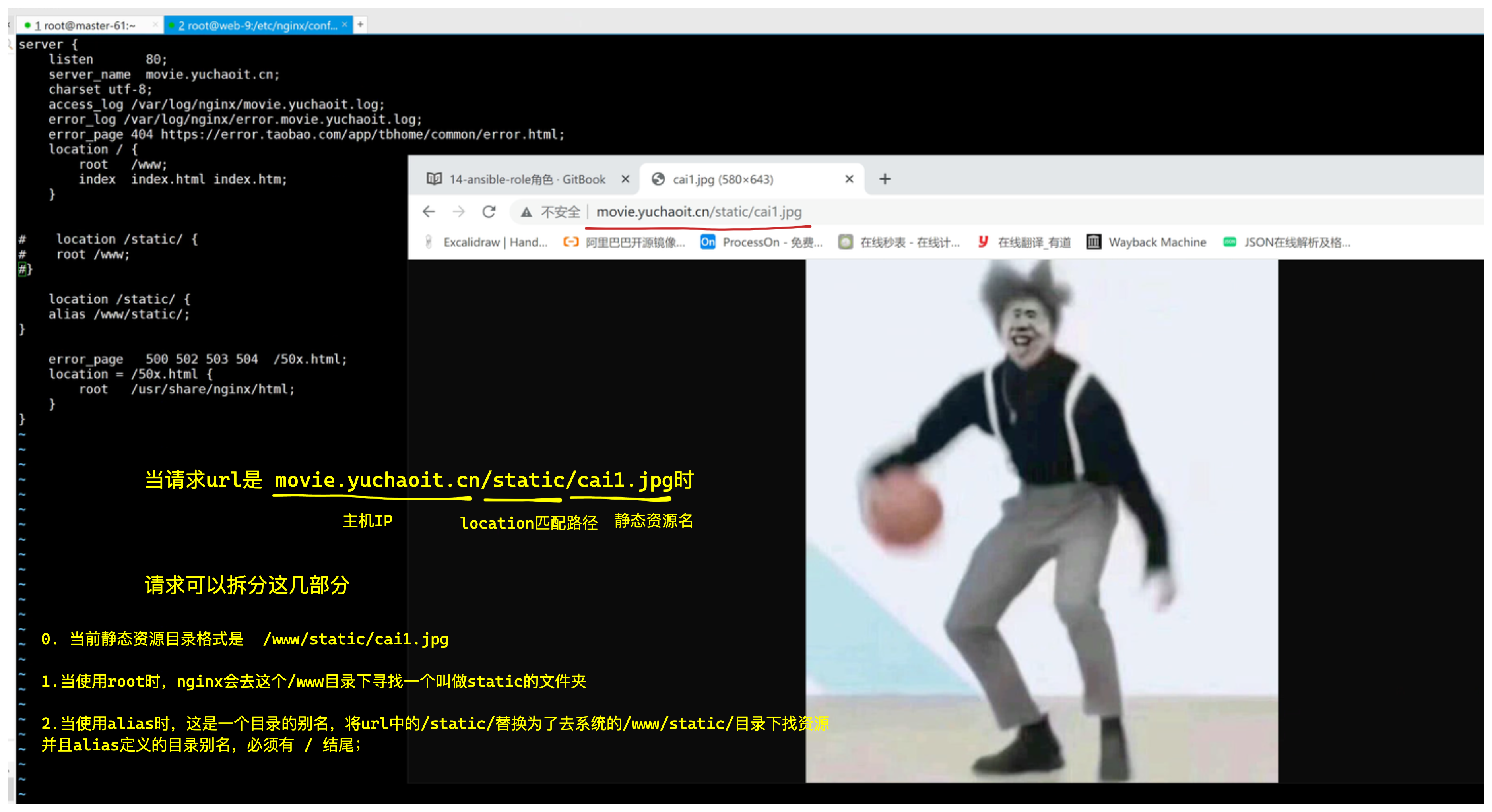Click the browser back arrow
This screenshot has width=1492, height=812.
point(429,212)
